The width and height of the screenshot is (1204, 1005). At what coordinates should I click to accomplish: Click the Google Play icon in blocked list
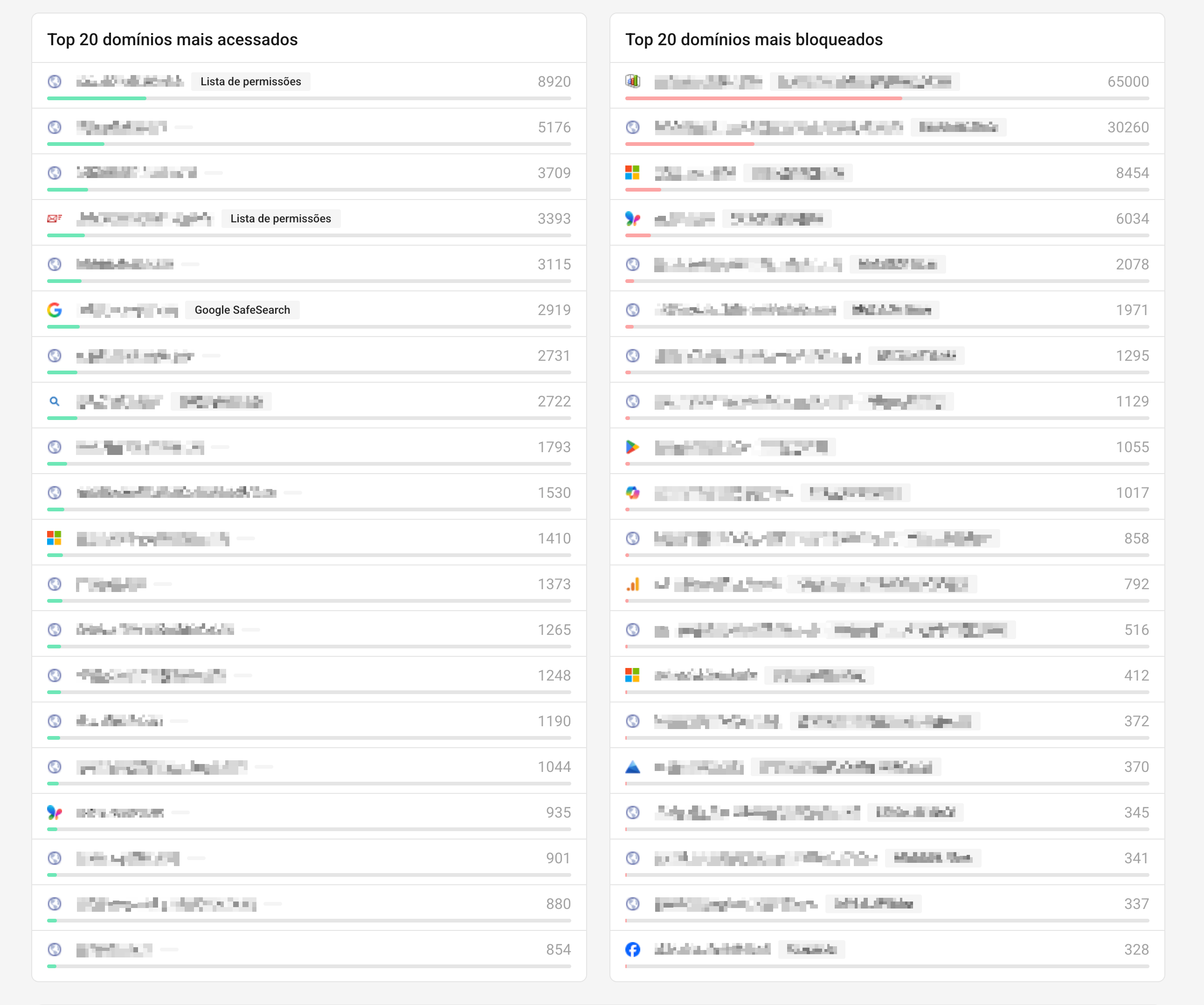pos(632,447)
